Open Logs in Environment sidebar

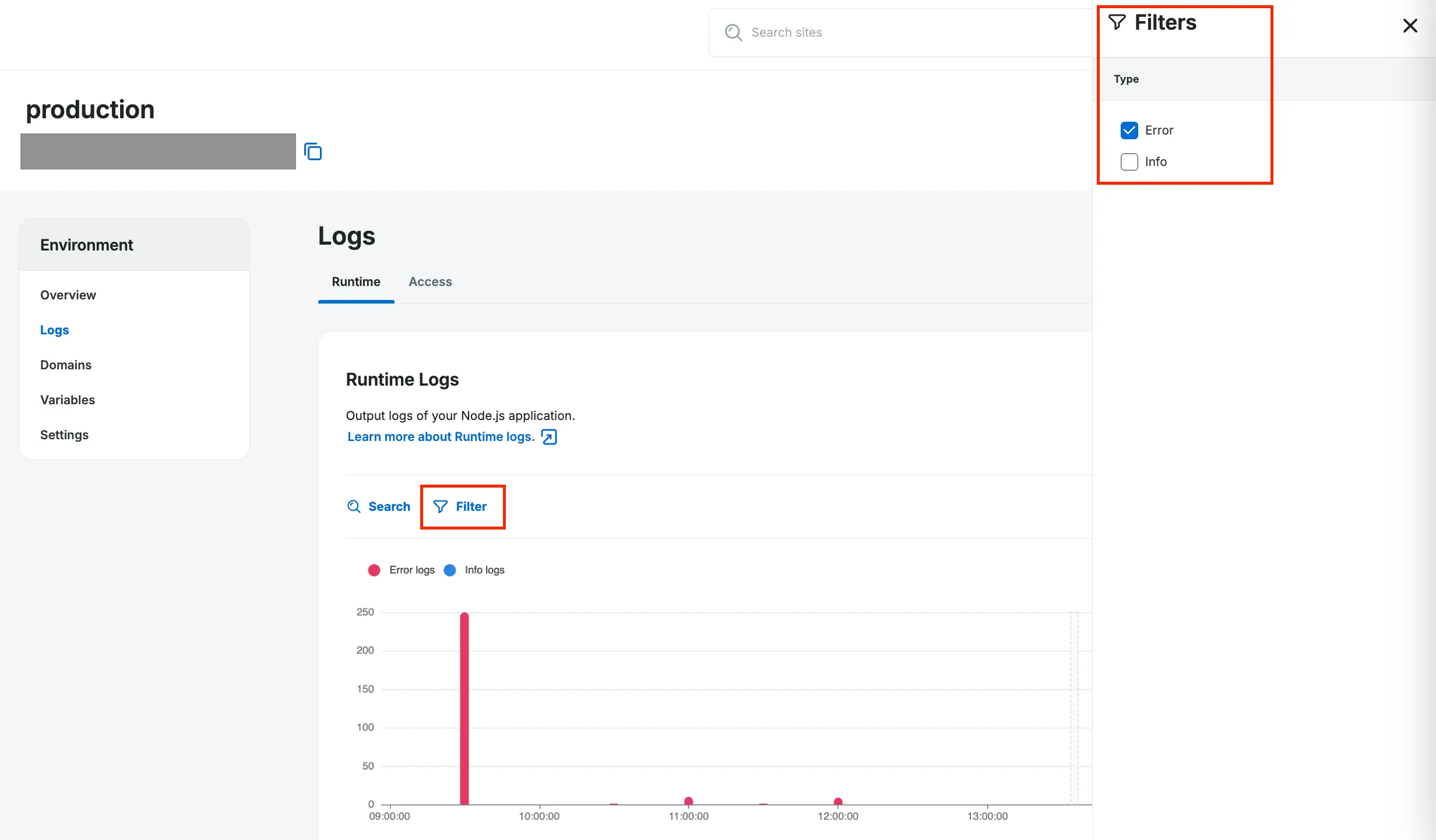pyautogui.click(x=55, y=330)
